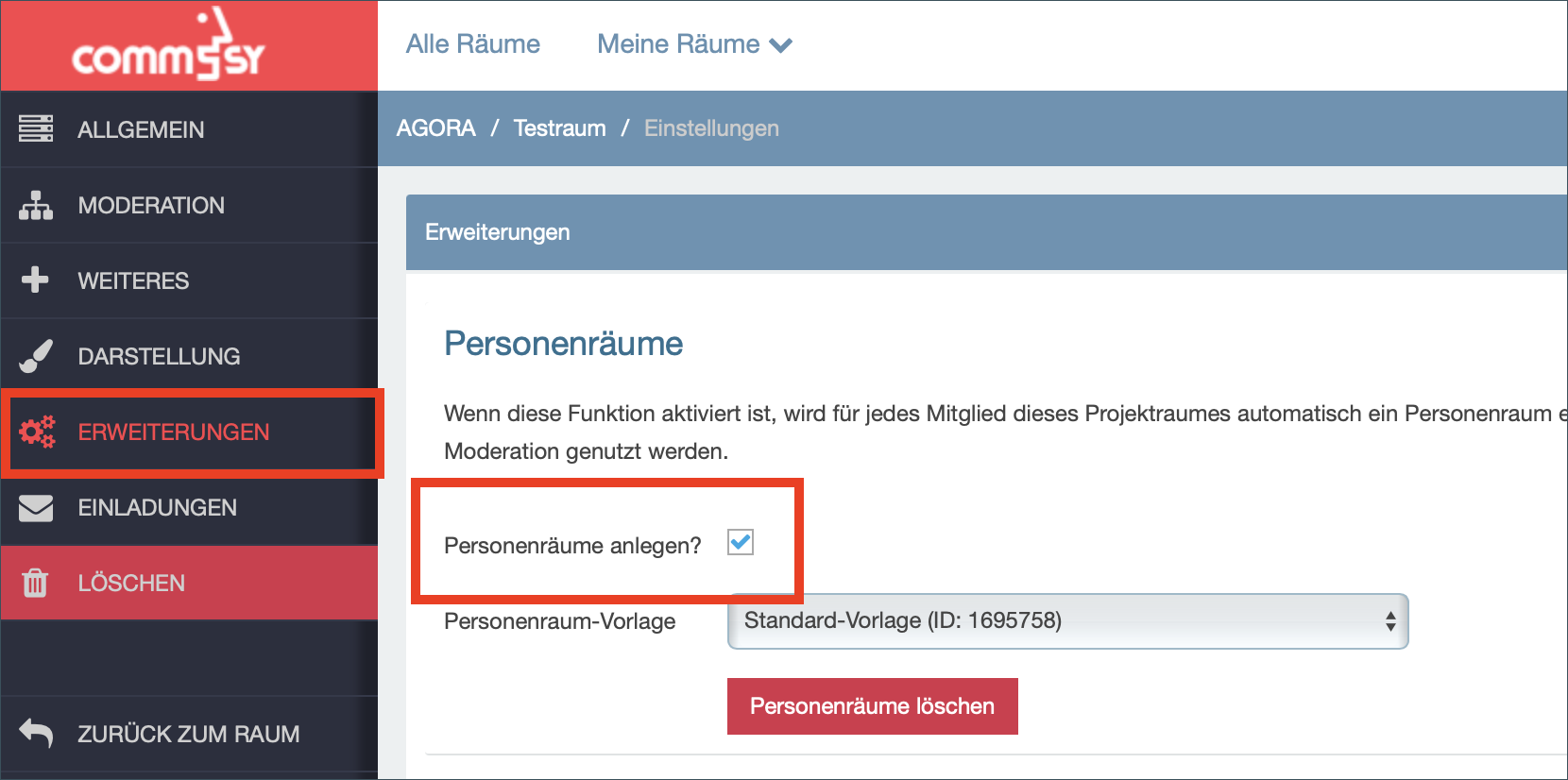Click the CommSy logo
Image resolution: width=1568 pixels, height=780 pixels.
168,44
